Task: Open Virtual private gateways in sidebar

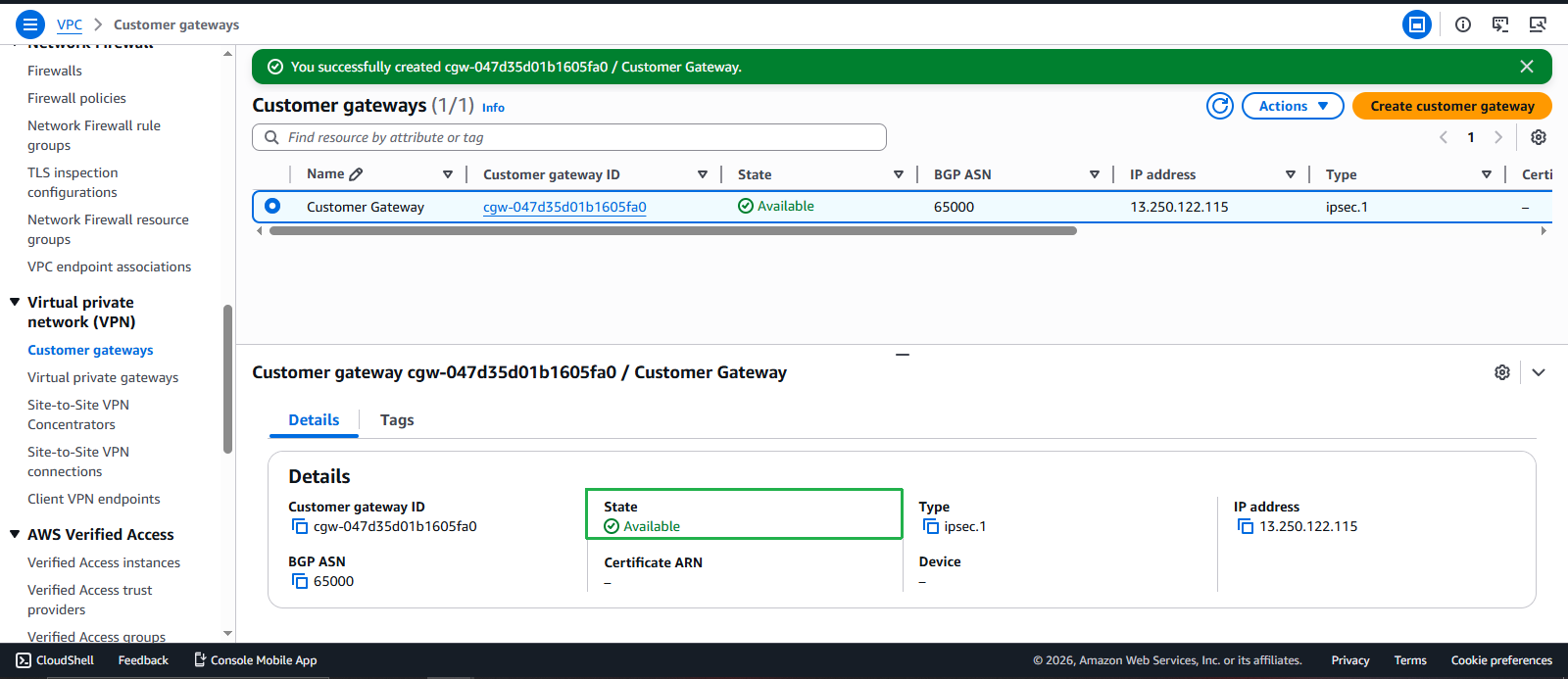Action: (x=103, y=377)
